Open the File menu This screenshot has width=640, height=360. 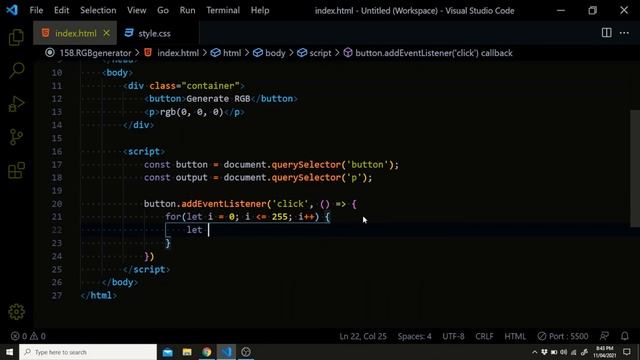click(36, 10)
